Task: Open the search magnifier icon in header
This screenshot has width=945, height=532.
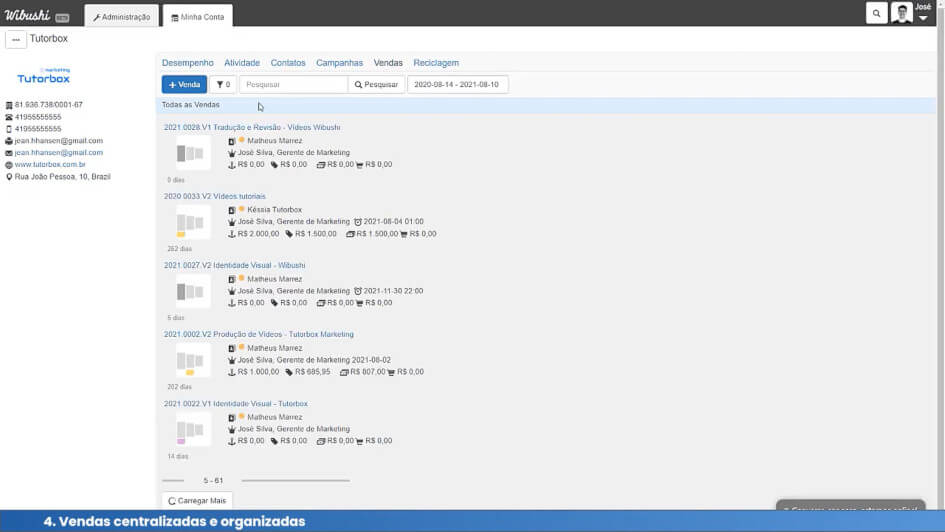Action: tap(876, 13)
